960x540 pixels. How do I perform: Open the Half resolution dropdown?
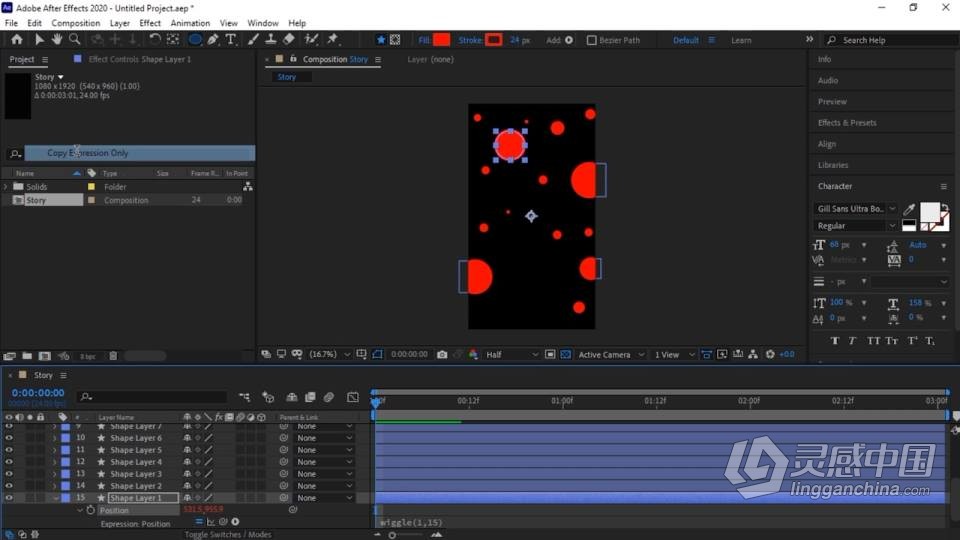click(512, 354)
